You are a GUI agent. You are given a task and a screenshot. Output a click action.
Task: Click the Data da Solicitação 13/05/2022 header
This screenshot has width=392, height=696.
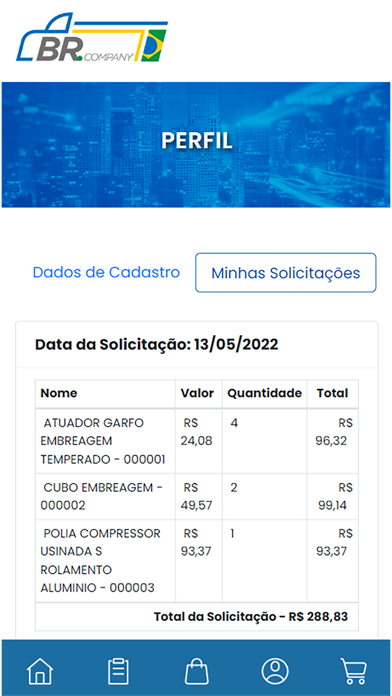point(157,344)
